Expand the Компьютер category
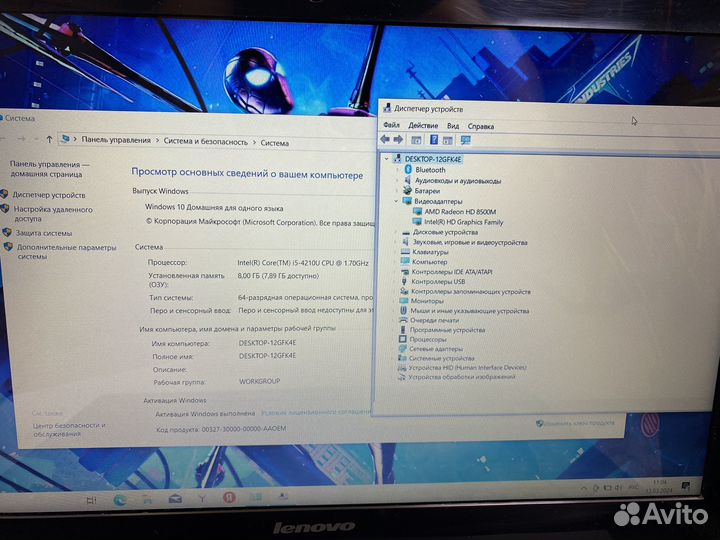This screenshot has height=540, width=720. coord(395,262)
